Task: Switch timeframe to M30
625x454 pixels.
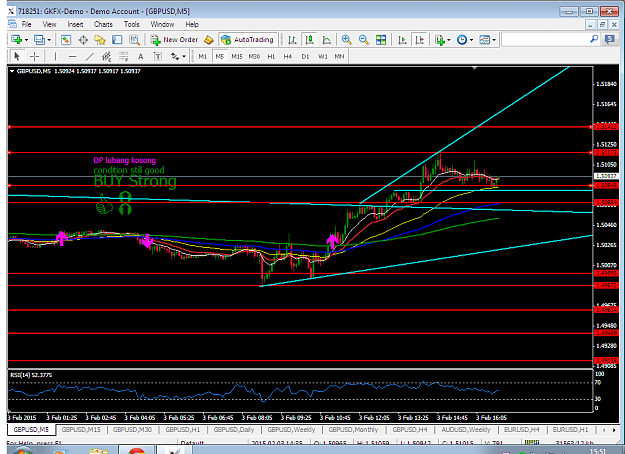Action: tap(254, 57)
